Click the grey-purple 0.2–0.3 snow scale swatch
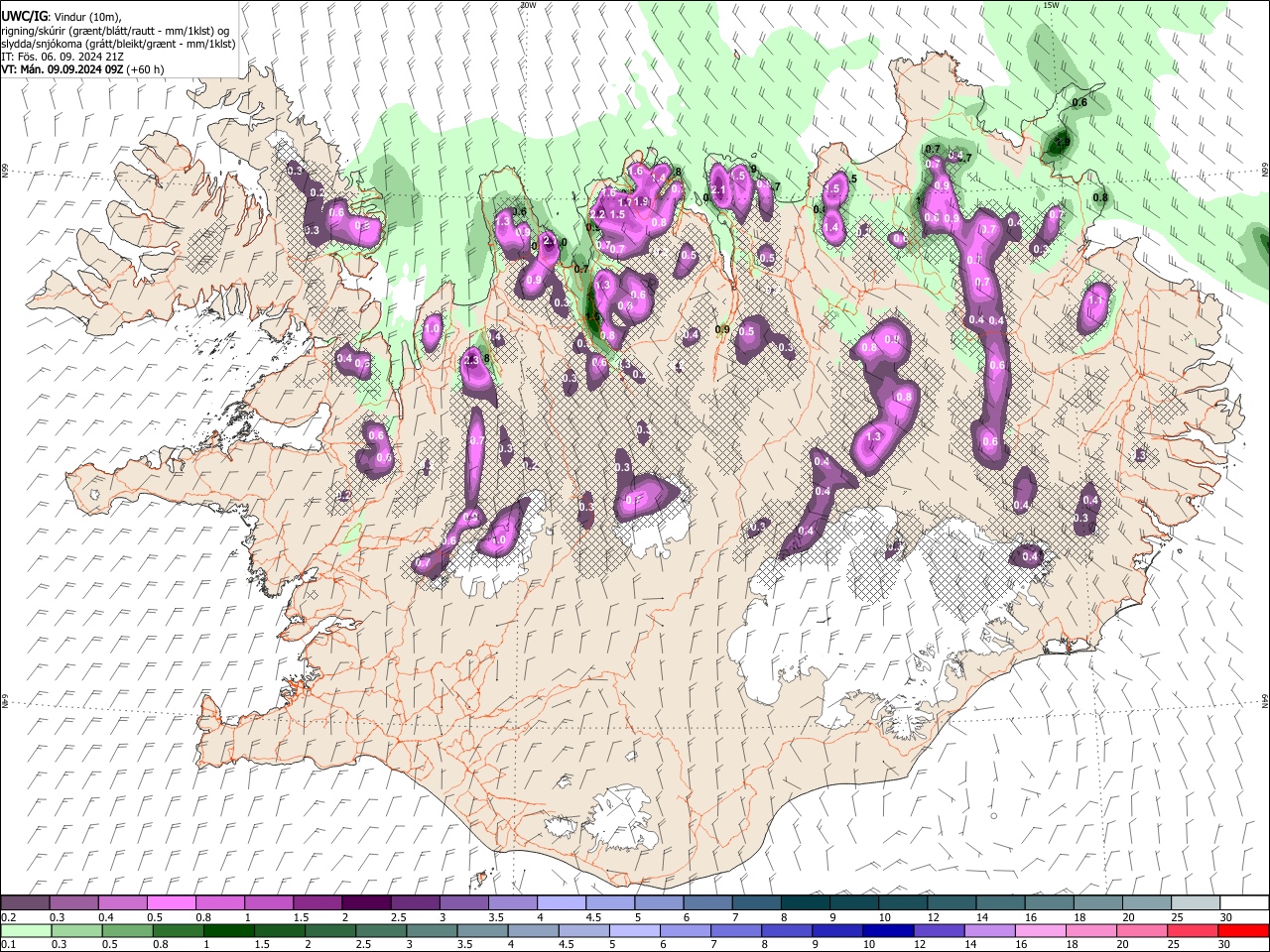 click(x=25, y=903)
